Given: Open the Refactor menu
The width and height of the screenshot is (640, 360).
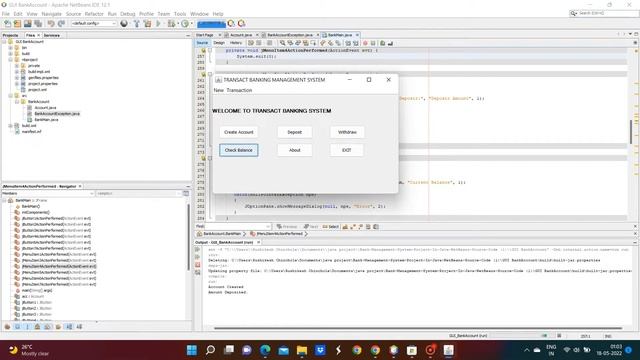Looking at the screenshot, I should [x=94, y=14].
